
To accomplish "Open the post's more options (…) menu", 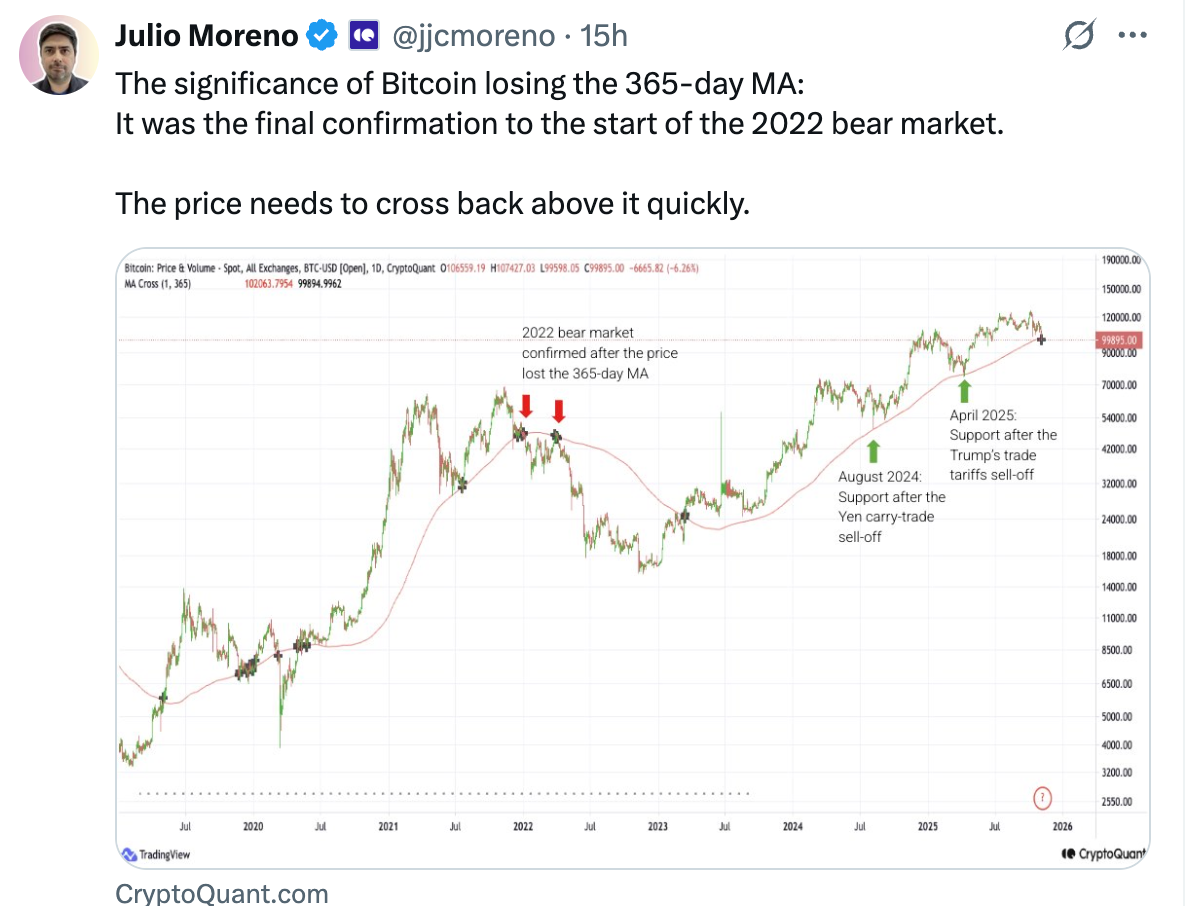I will 1133,34.
